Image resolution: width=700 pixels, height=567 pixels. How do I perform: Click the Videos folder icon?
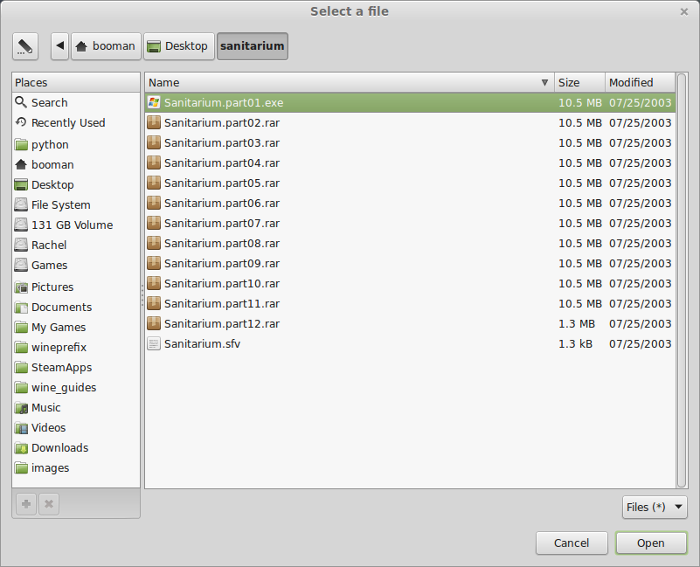pyautogui.click(x=21, y=428)
